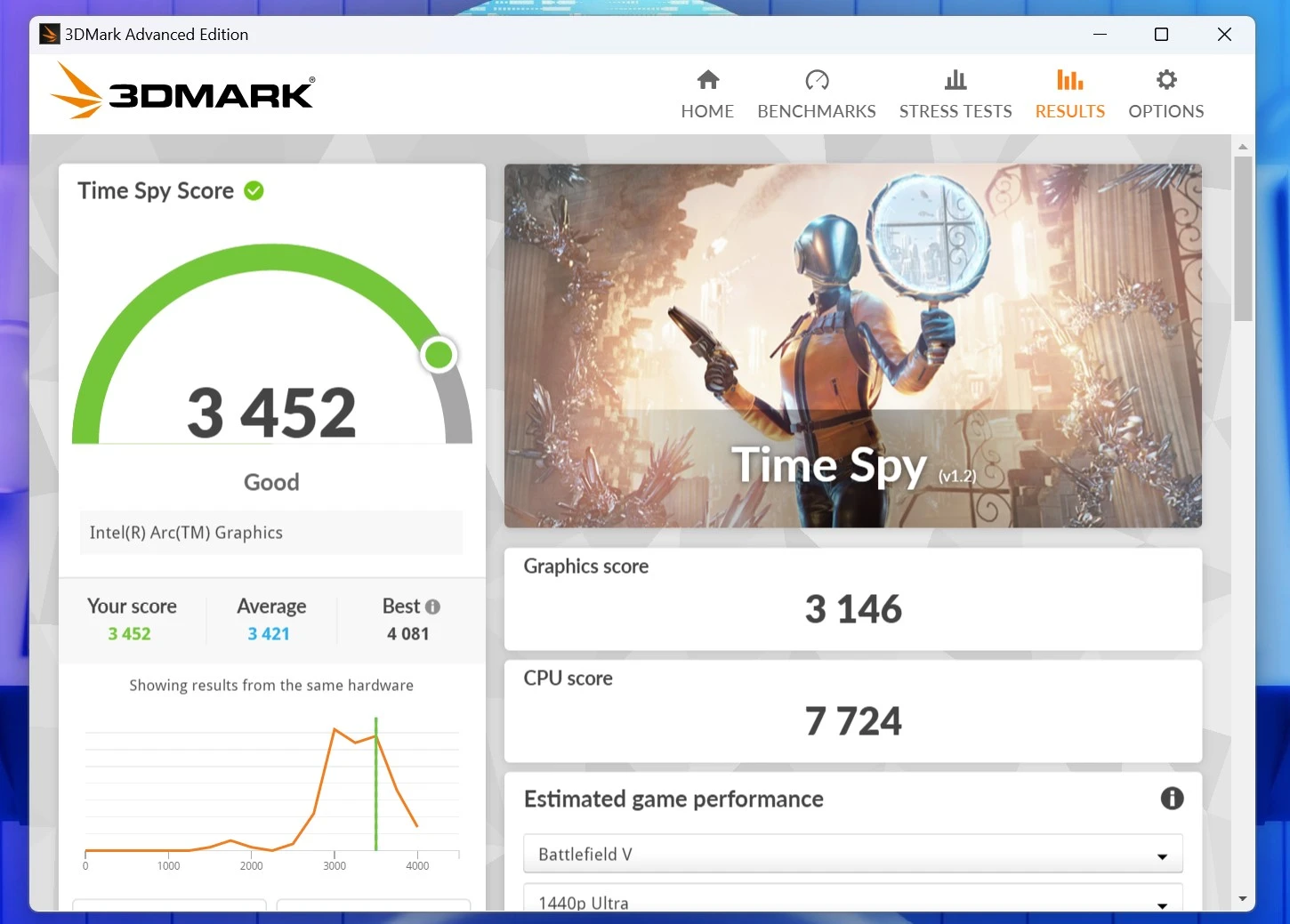Image resolution: width=1290 pixels, height=924 pixels.
Task: Open Benchmarks via the gauge icon
Action: (x=817, y=80)
